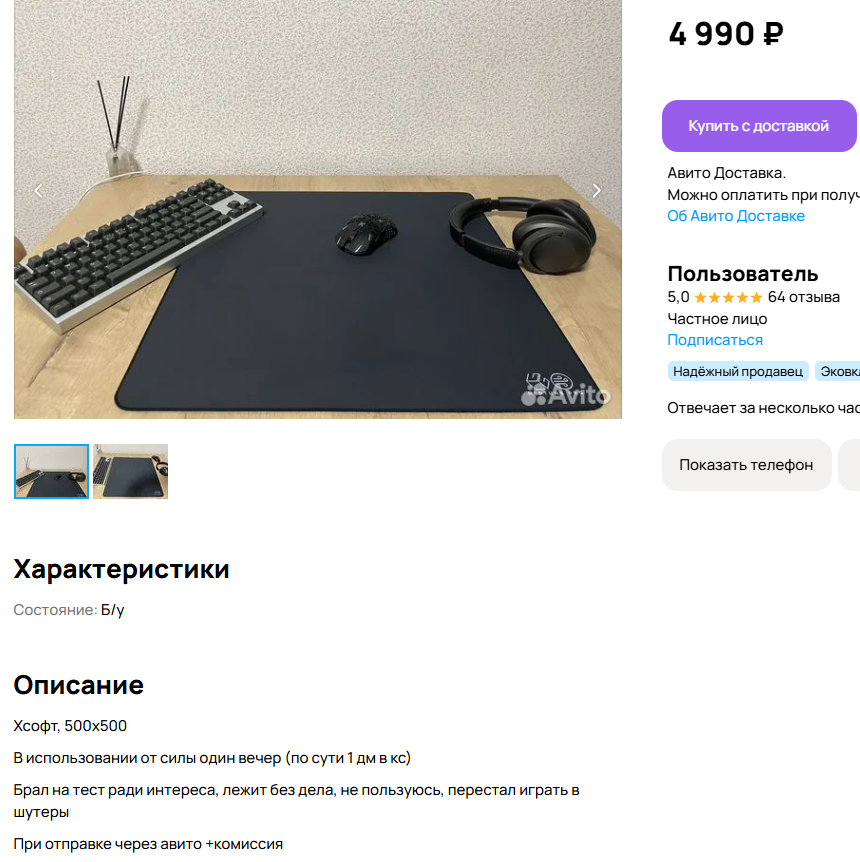Click the Состояние: Б/у characteristic
The width and height of the screenshot is (860, 862).
click(69, 610)
